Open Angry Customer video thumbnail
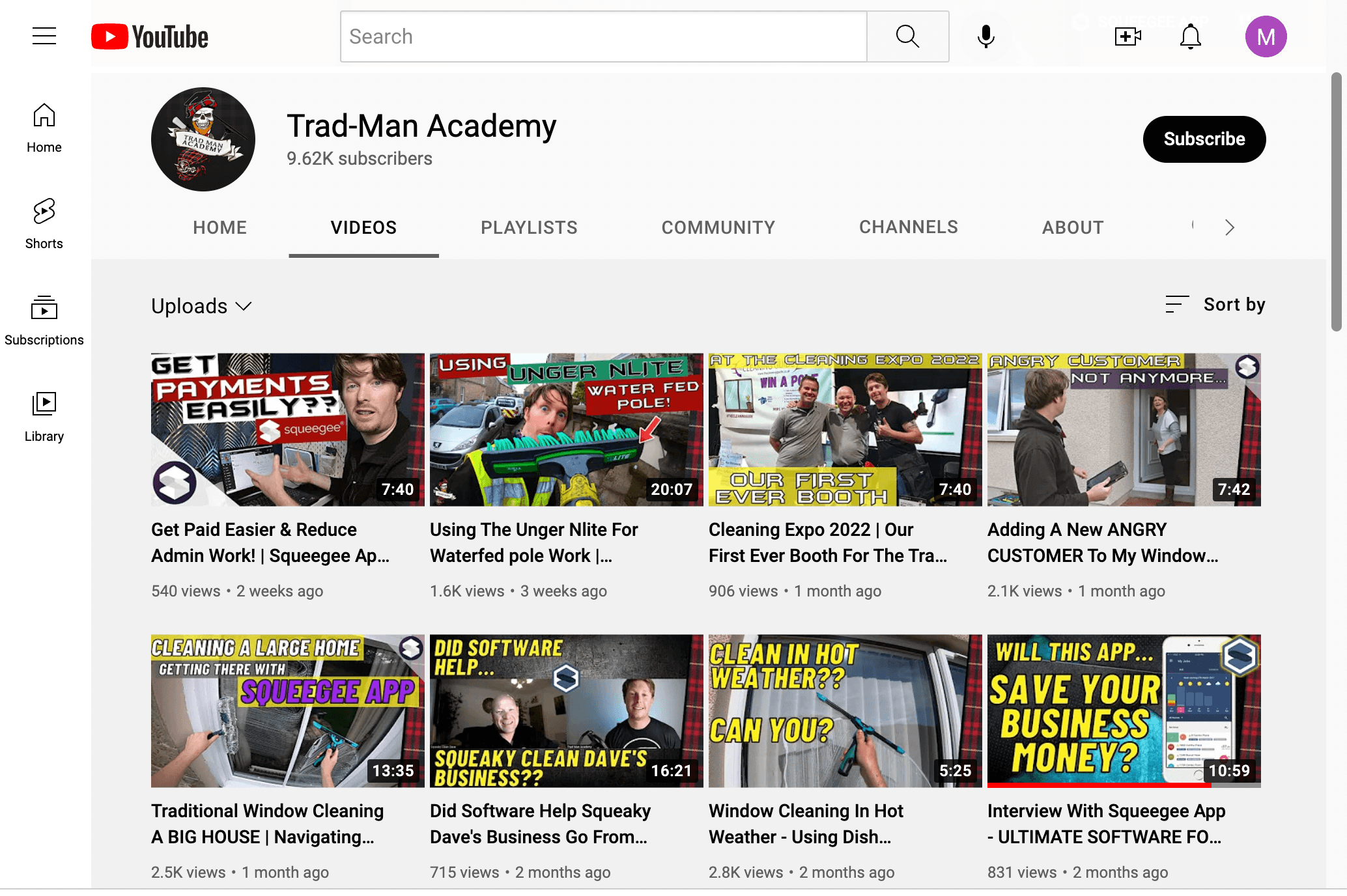 1124,430
